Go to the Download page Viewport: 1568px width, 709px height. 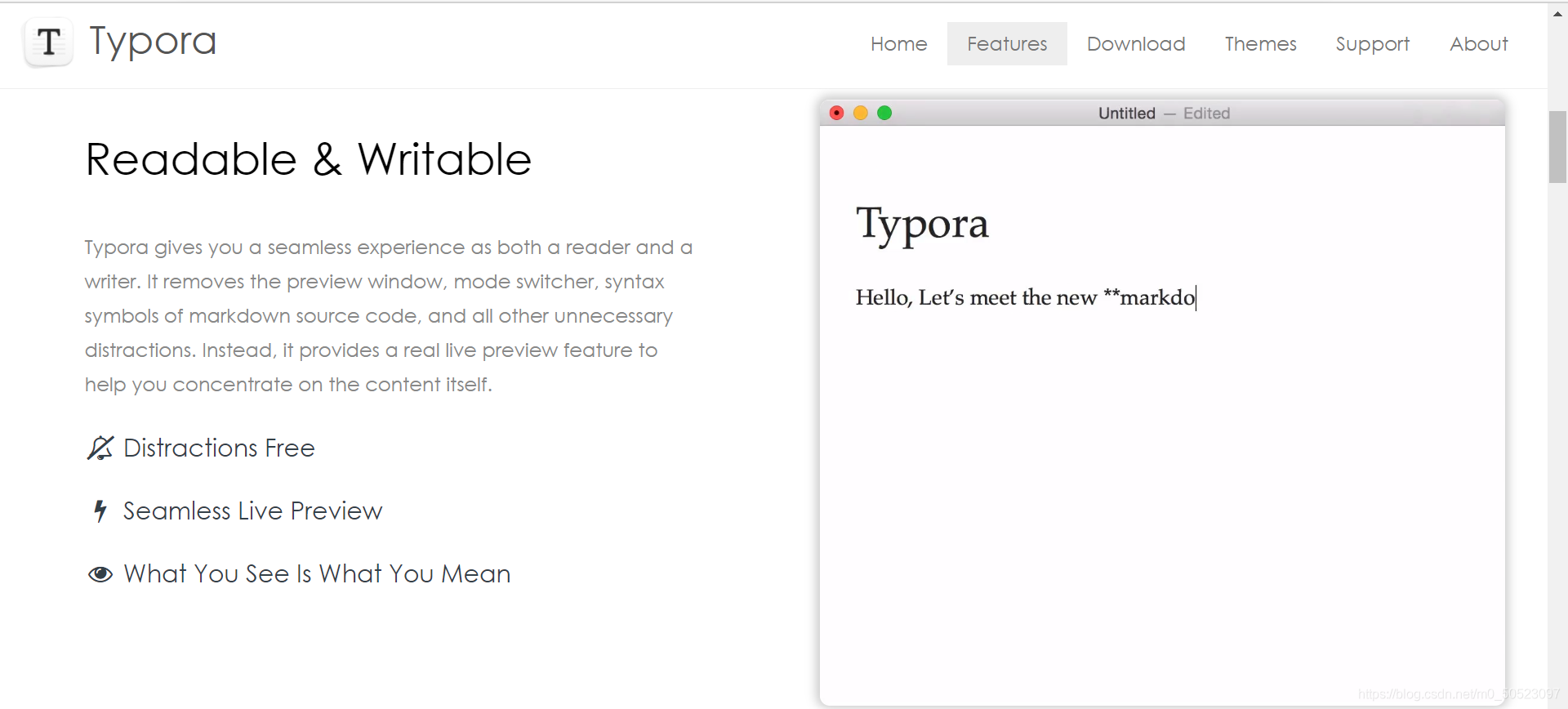pyautogui.click(x=1136, y=44)
